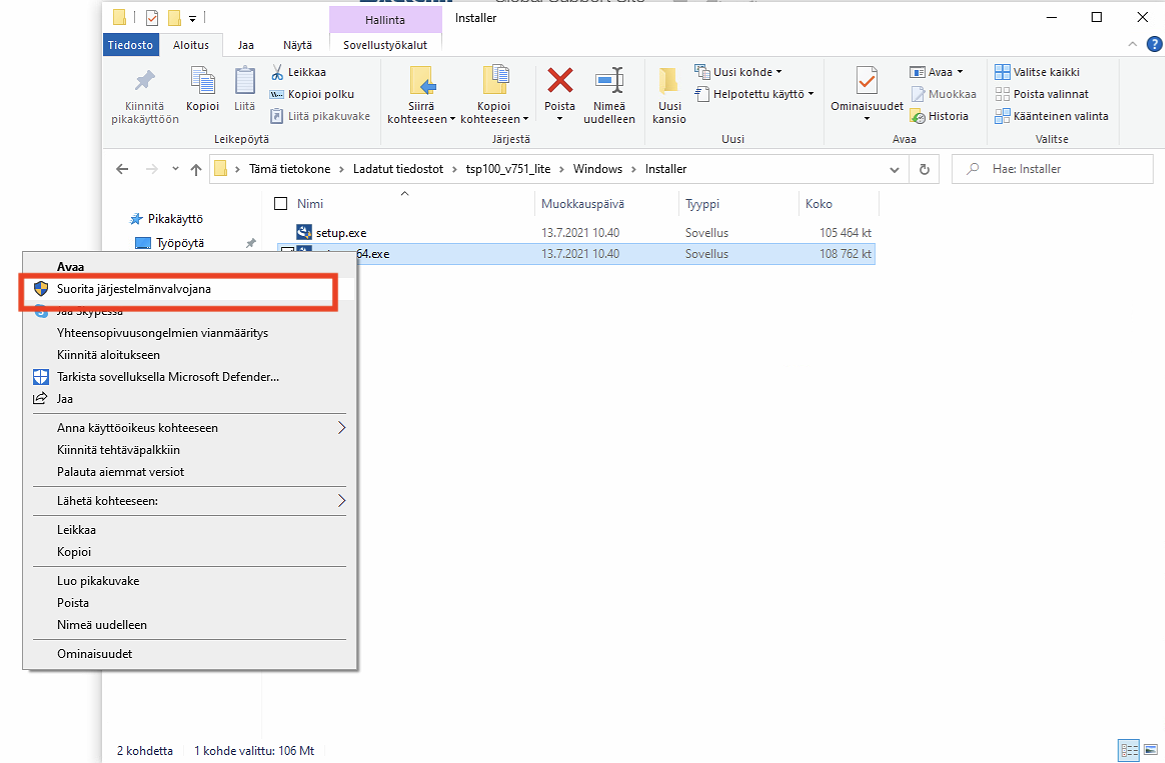This screenshot has width=1165, height=763.
Task: Open Siirrä kohteeseen dropdown
Action: 421,119
